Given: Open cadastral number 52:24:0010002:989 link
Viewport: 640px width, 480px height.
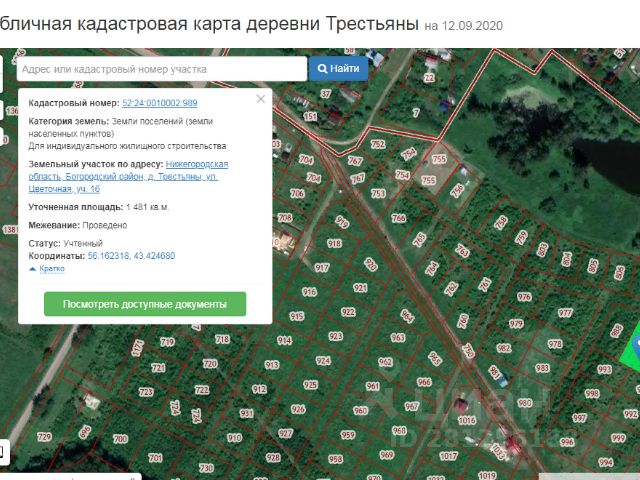Looking at the screenshot, I should coord(160,103).
